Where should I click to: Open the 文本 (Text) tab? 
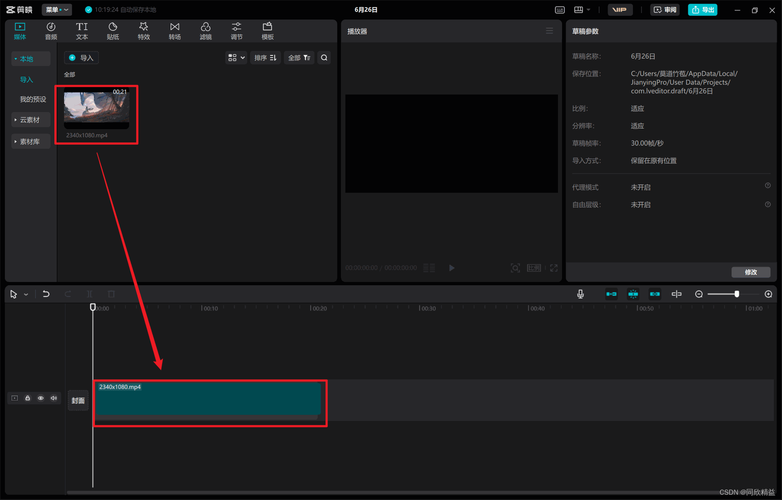click(82, 30)
